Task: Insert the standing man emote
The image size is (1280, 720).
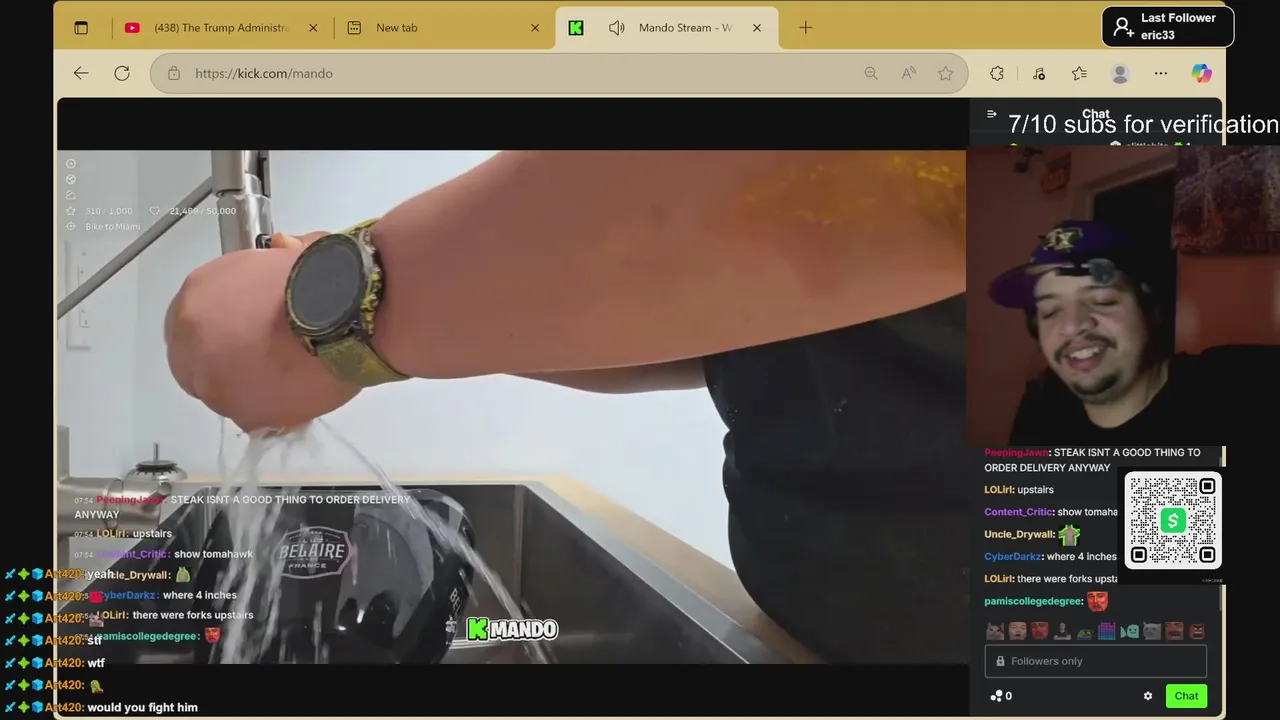Action: [1062, 631]
